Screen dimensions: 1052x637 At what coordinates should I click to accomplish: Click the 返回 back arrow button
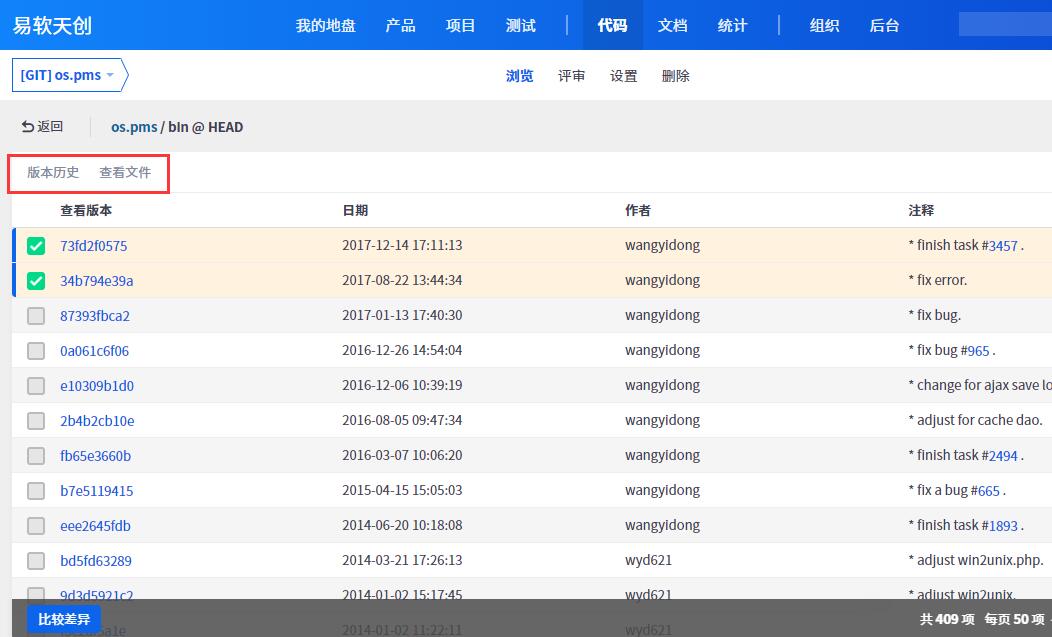(x=42, y=127)
